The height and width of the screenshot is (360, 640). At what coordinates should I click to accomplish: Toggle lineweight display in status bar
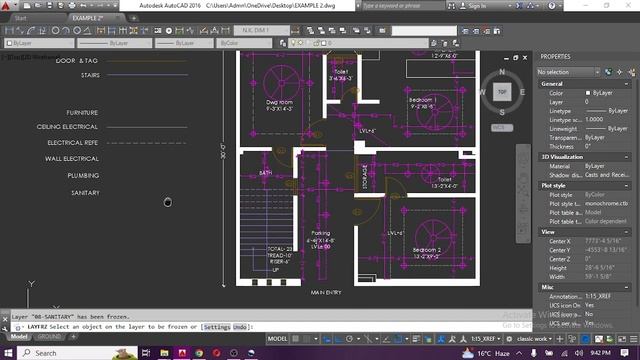click(416, 339)
